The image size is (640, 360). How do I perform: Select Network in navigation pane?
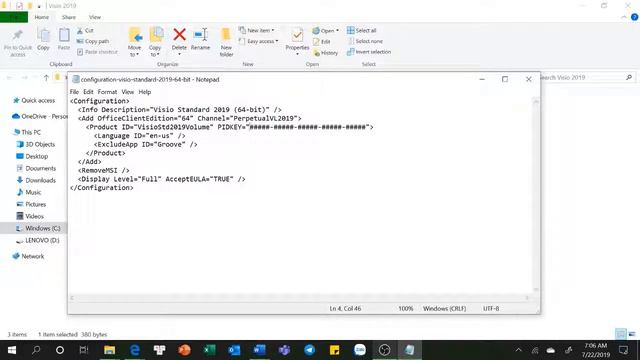(28, 256)
